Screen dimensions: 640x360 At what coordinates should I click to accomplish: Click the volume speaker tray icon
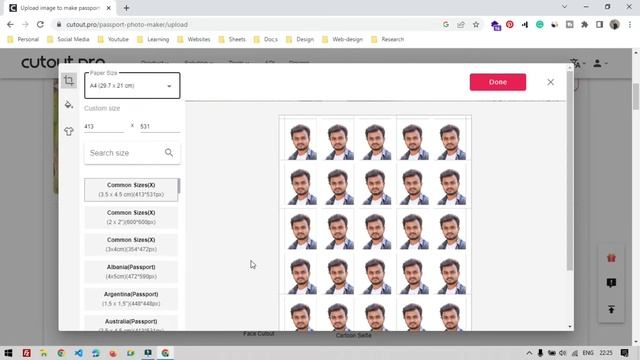click(563, 353)
